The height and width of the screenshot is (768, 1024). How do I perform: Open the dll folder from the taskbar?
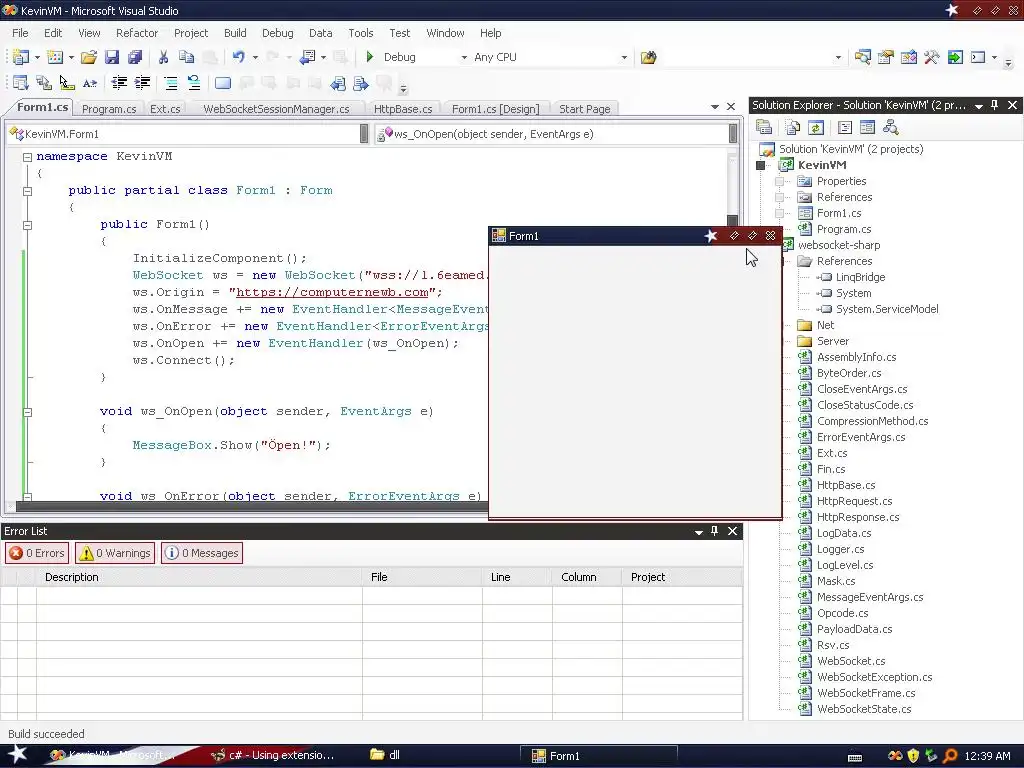pos(385,755)
